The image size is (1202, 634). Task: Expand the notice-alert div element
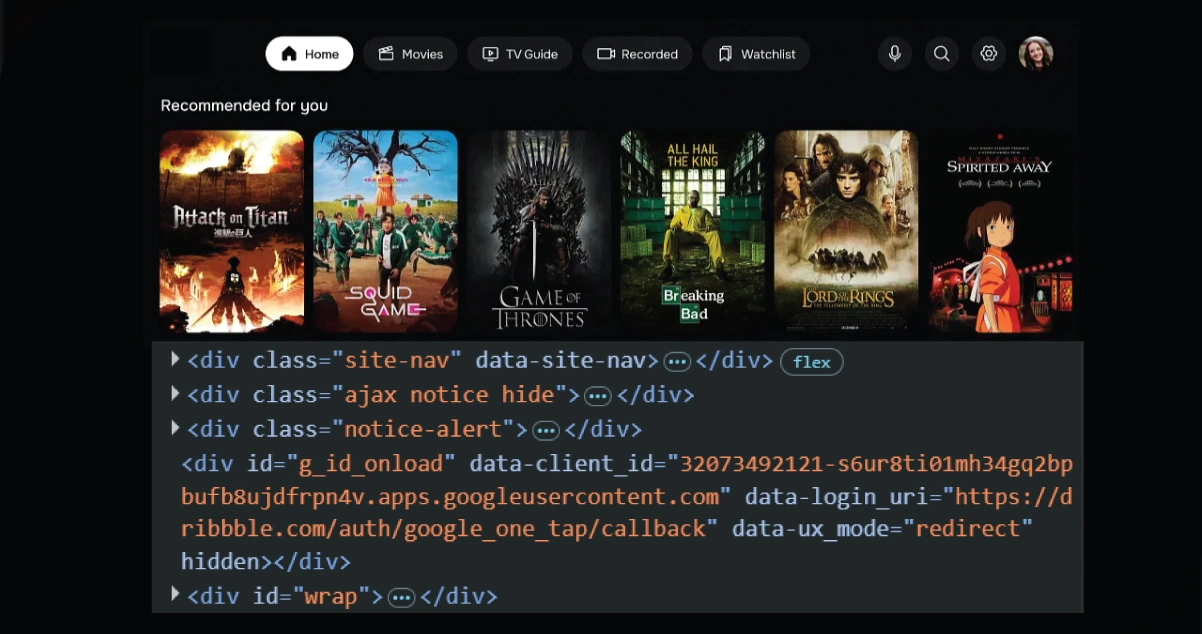coord(174,428)
